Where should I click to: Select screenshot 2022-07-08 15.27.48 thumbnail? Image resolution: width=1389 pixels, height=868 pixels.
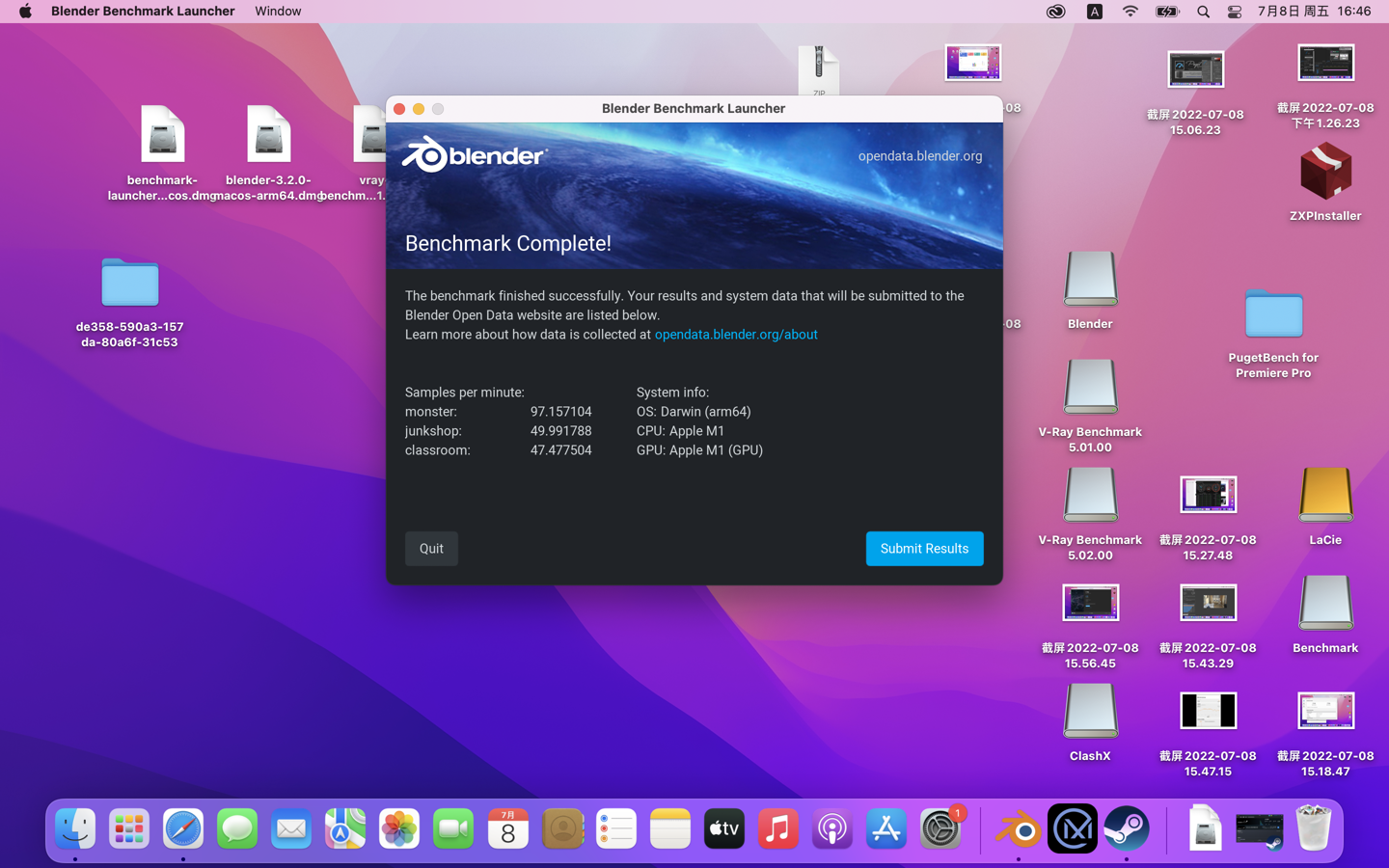coord(1208,495)
